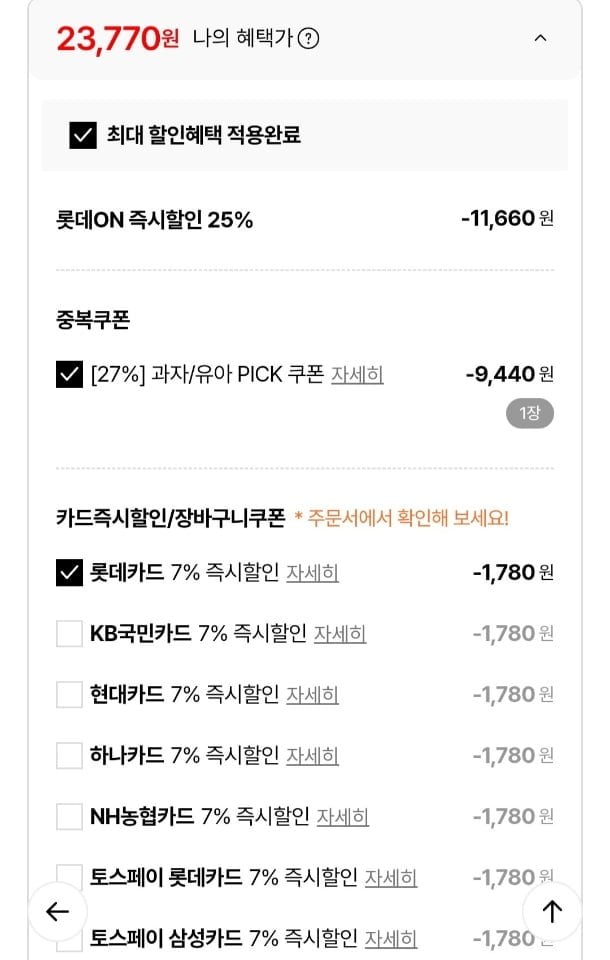Viewport: 610px width, 960px height.
Task: View 자세히 details for KB국민카드
Action: [340, 634]
